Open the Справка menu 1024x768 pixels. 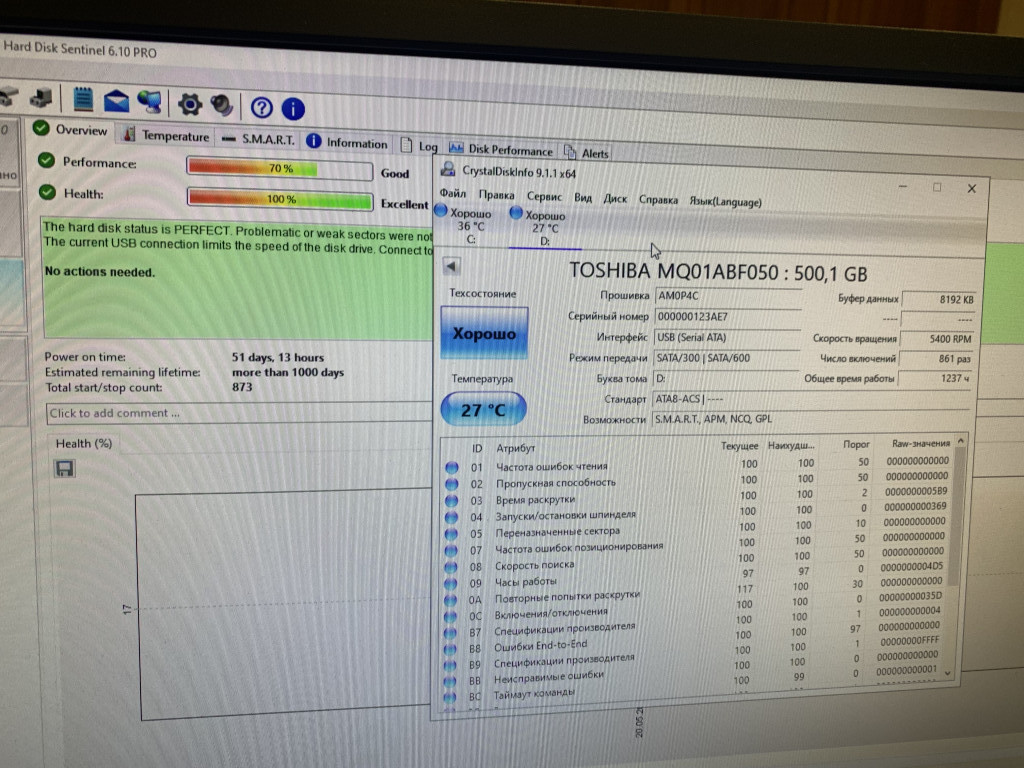pos(658,200)
